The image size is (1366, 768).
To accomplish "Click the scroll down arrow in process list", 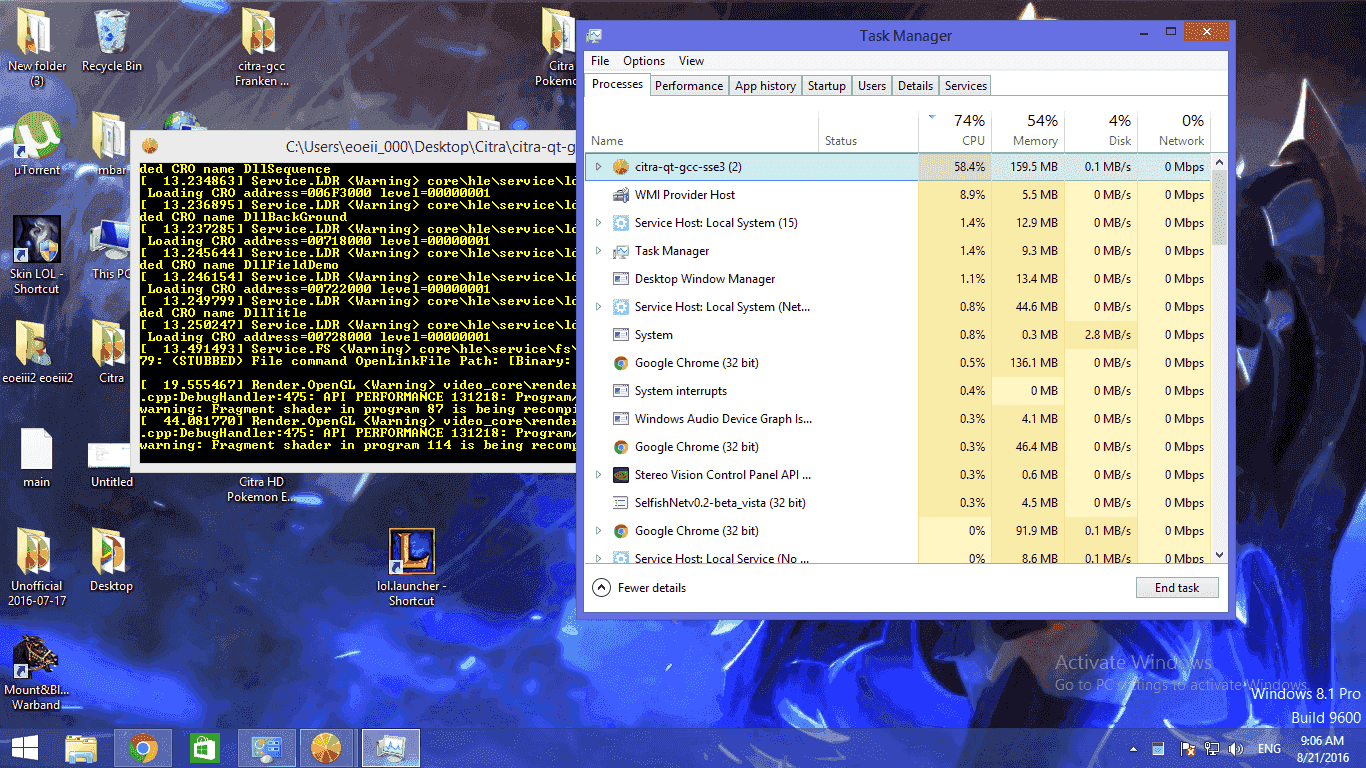I will 1219,554.
